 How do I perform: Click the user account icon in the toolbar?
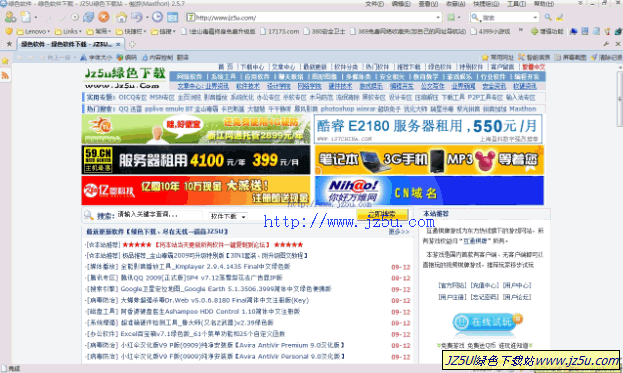point(10,17)
